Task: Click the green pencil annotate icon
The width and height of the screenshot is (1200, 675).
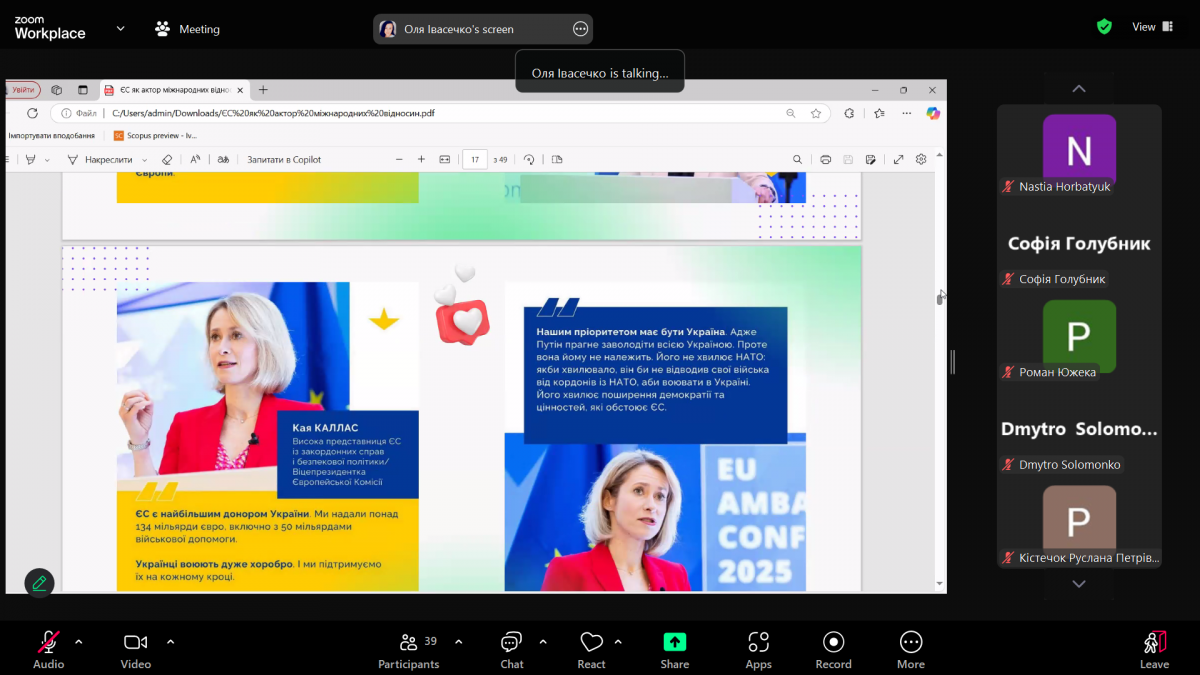Action: 39,582
